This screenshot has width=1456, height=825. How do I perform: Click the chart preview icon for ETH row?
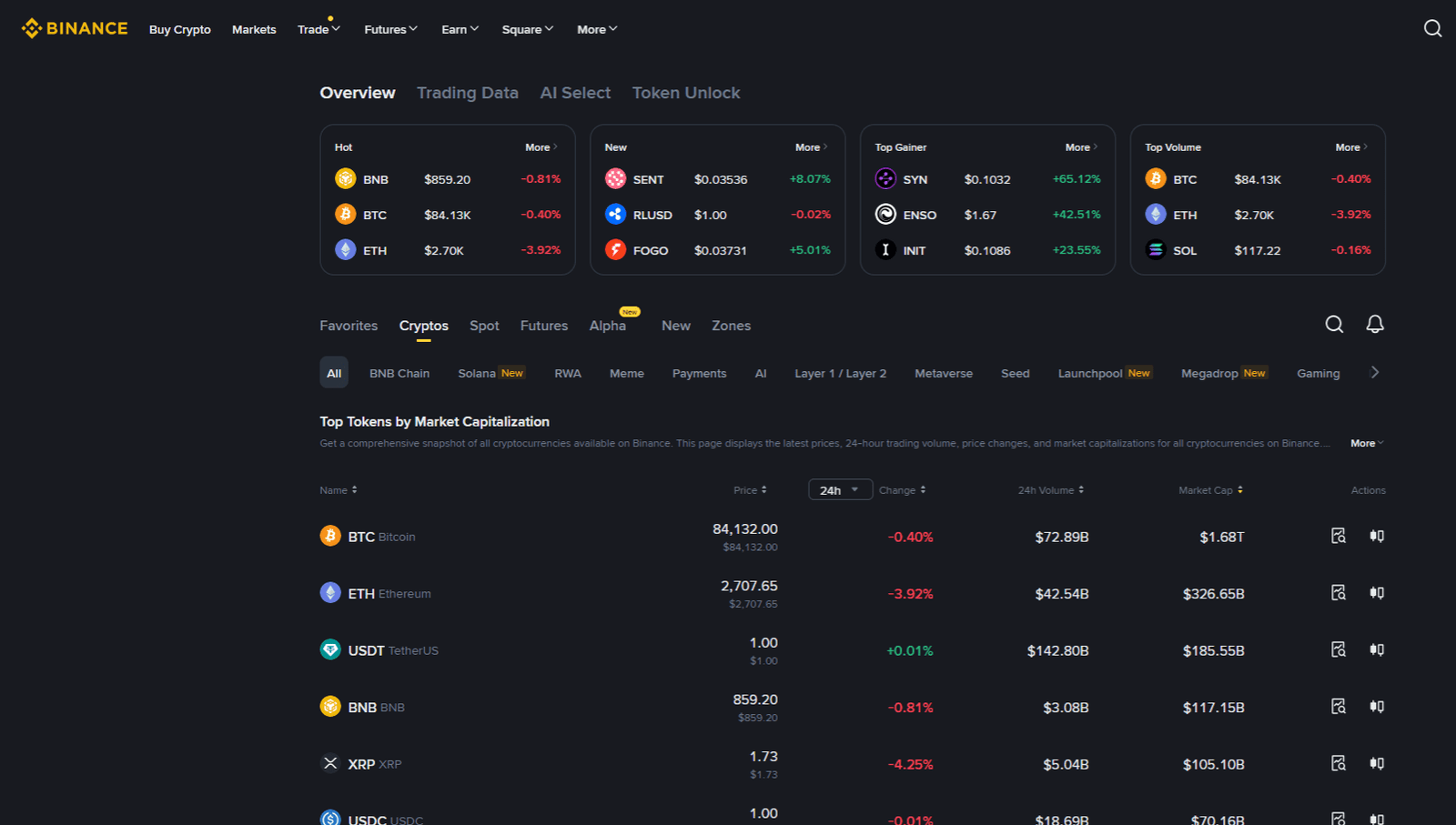click(x=1338, y=592)
